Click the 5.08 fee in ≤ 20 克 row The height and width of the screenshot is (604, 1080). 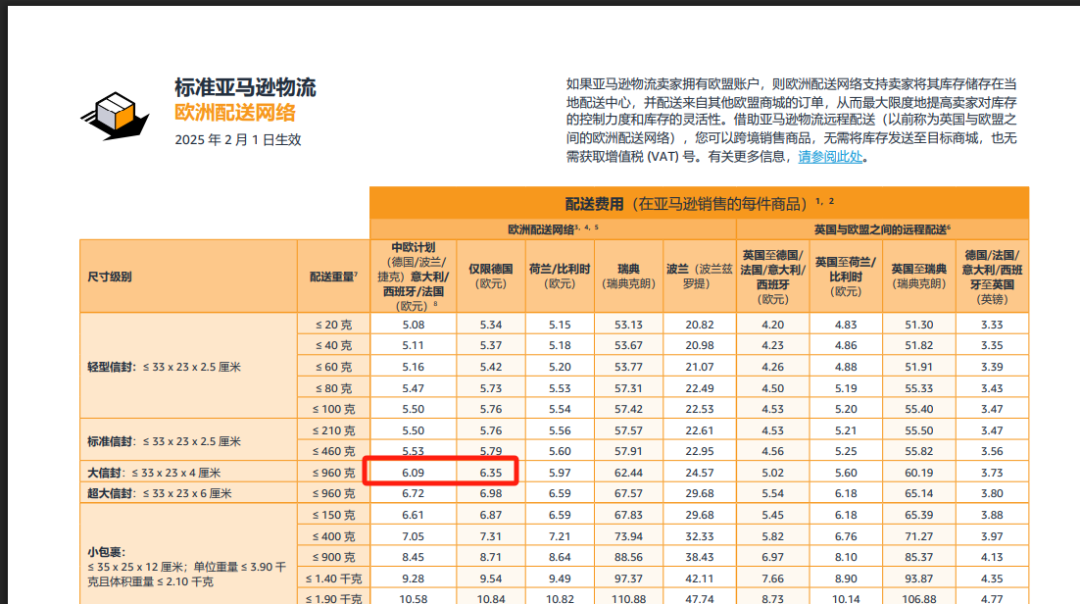point(413,324)
